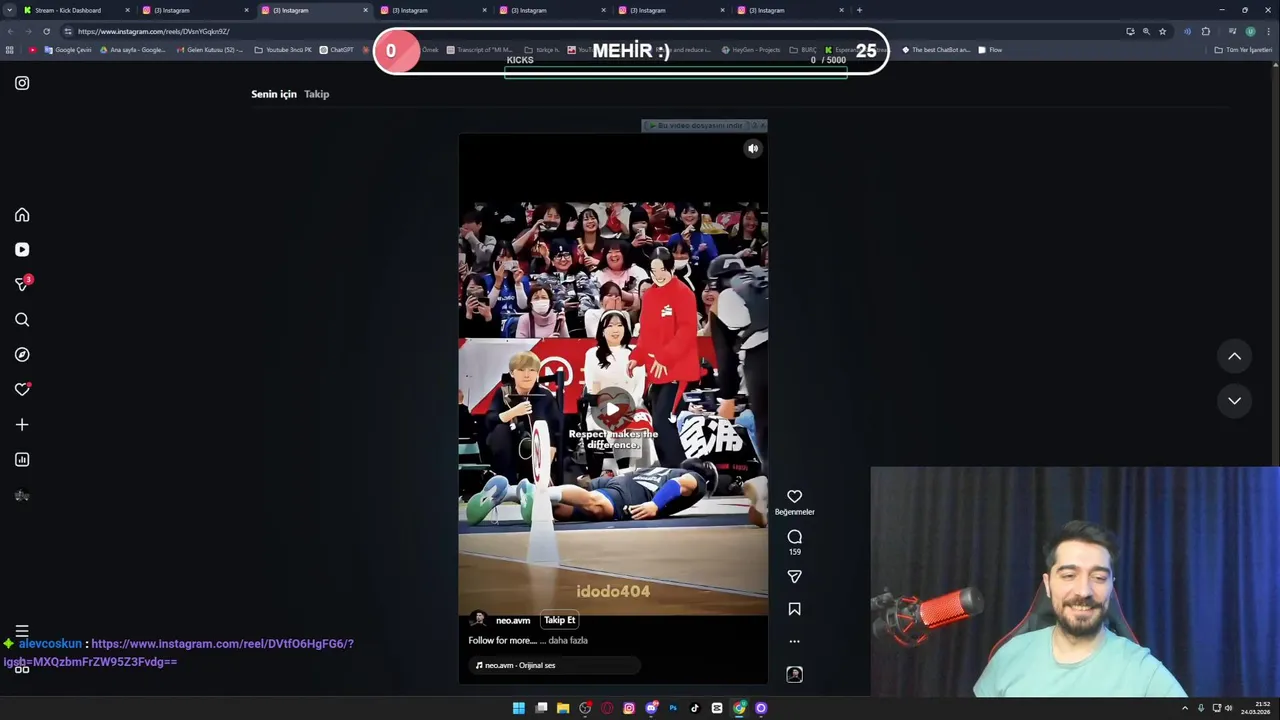The width and height of the screenshot is (1280, 720).
Task: Open Instagram app from taskbar
Action: [629, 708]
